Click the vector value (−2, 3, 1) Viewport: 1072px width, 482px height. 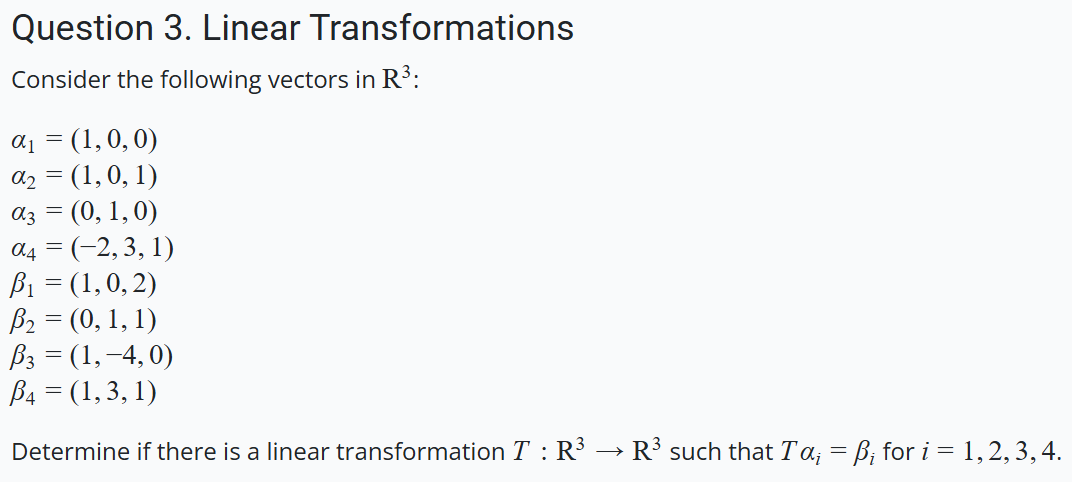pyautogui.click(x=122, y=248)
